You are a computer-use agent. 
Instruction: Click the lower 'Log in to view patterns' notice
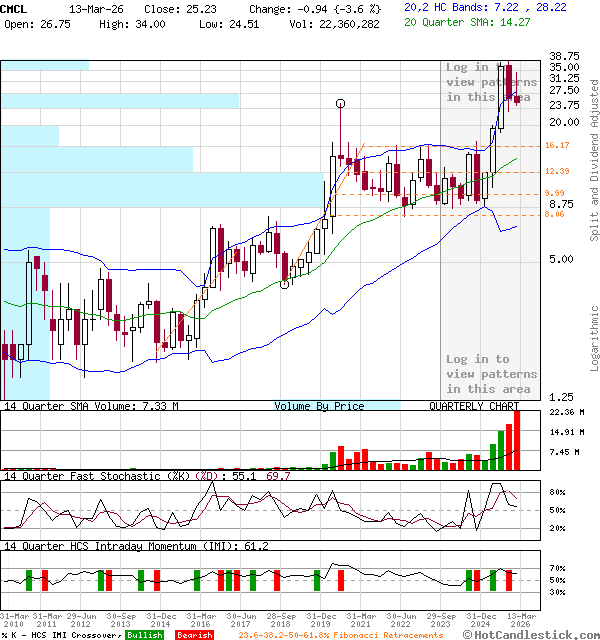[x=491, y=373]
